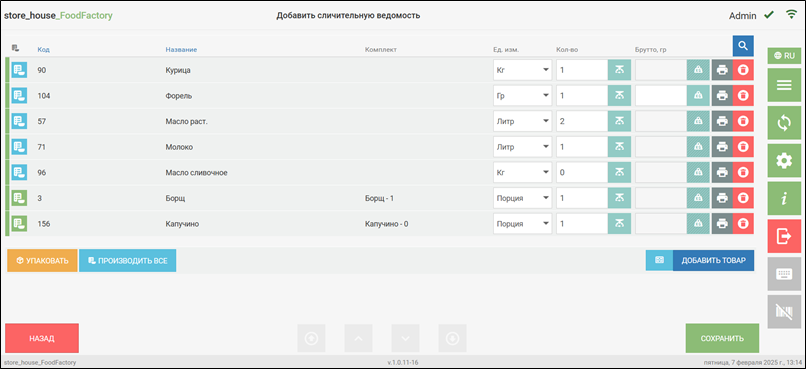
Task: Switch language with the RU button
Action: point(784,56)
